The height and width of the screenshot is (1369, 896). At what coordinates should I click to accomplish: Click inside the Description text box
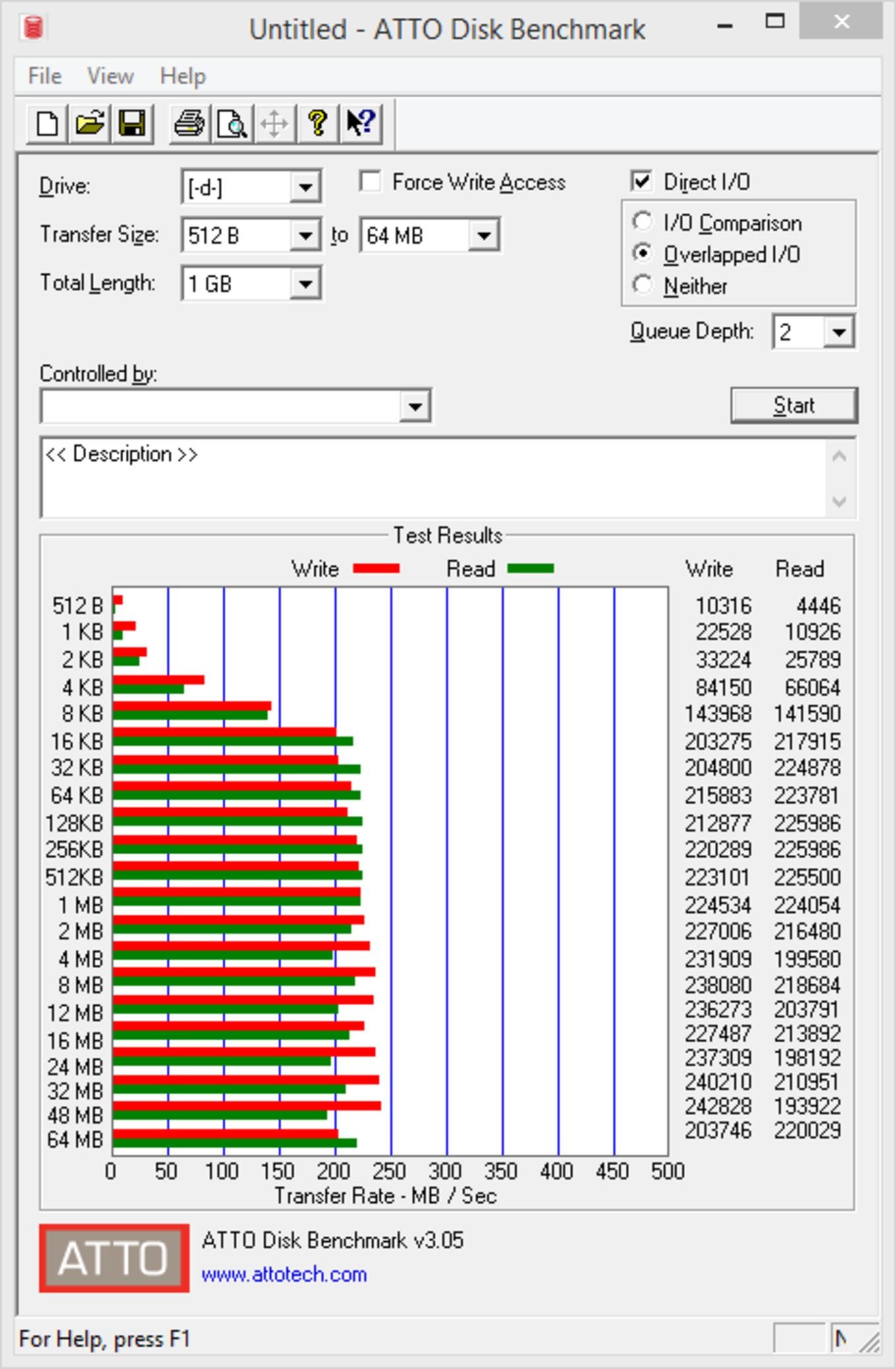[433, 477]
